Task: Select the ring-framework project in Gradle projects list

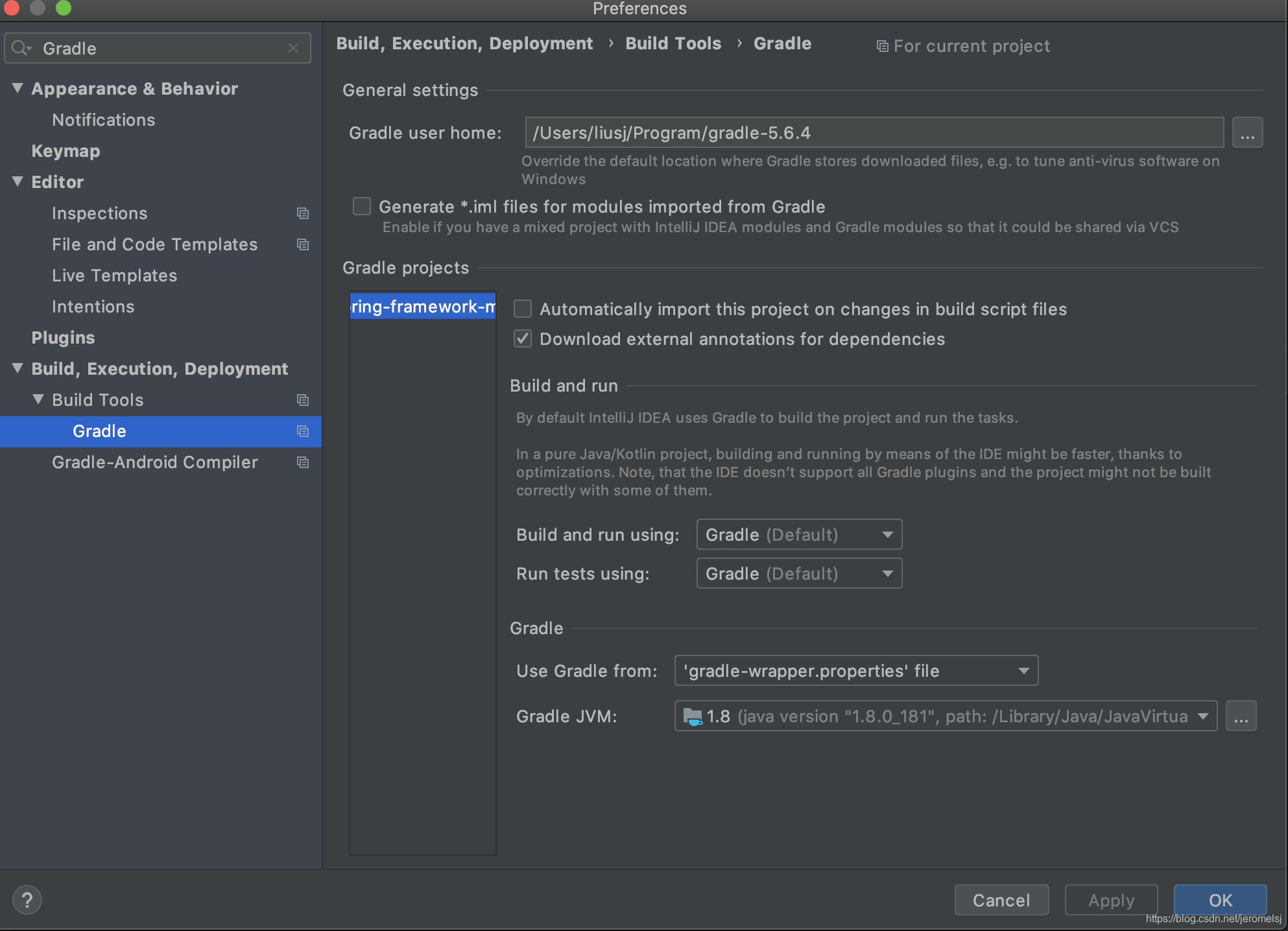Action: 423,306
